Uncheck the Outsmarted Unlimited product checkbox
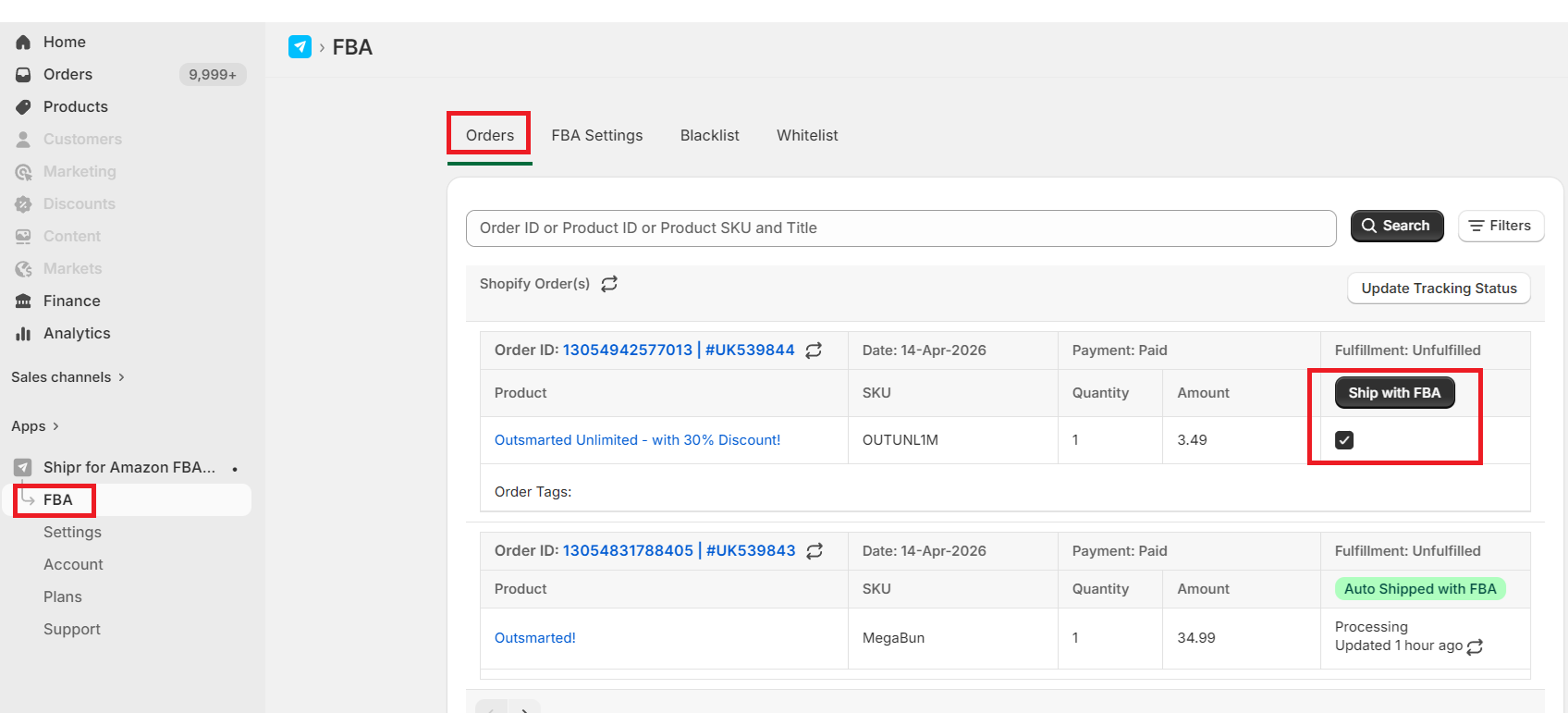This screenshot has width=1568, height=713. [x=1344, y=440]
